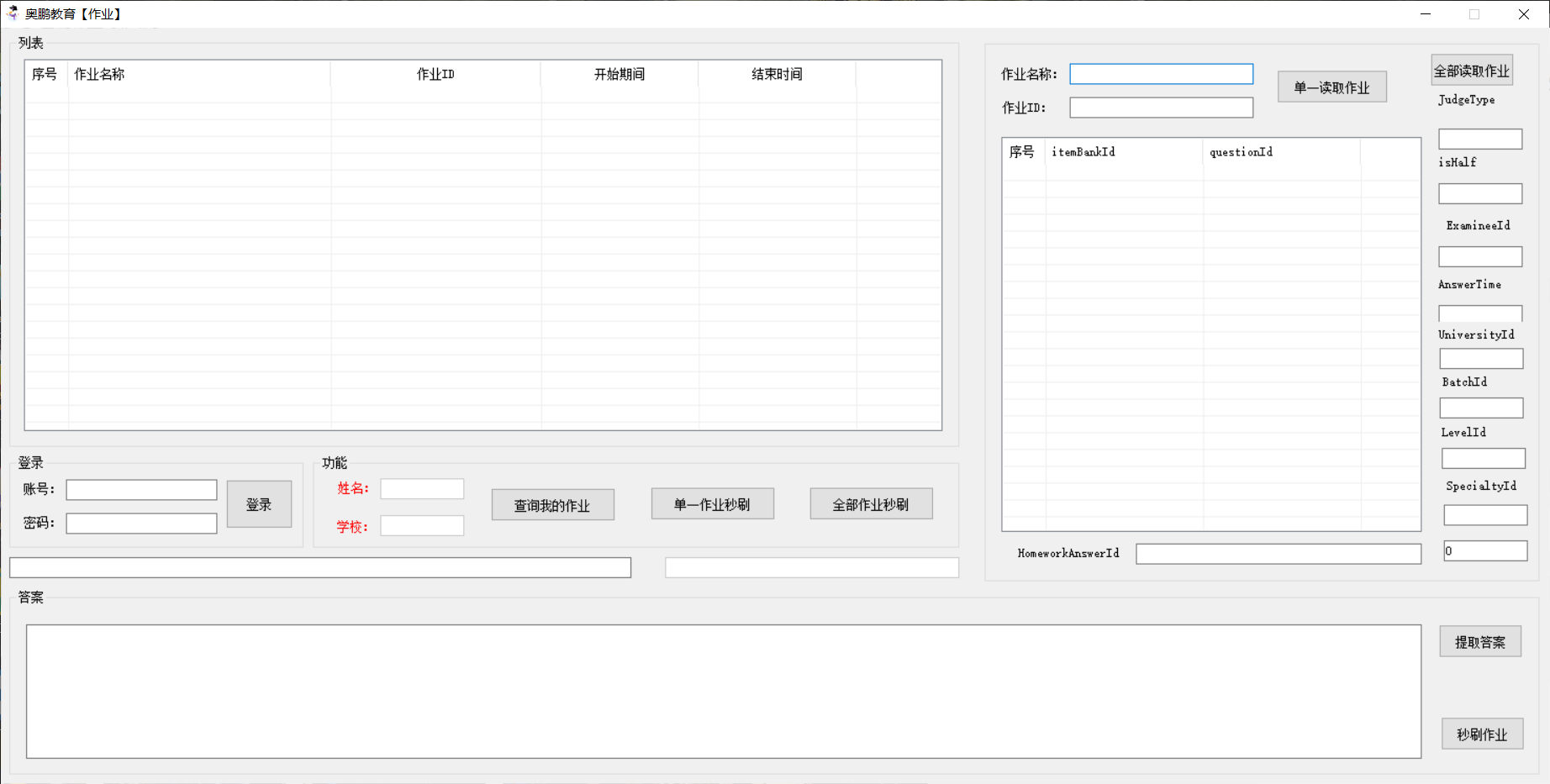Focus the AnswerTime input field
The width and height of the screenshot is (1550, 784).
click(x=1480, y=313)
